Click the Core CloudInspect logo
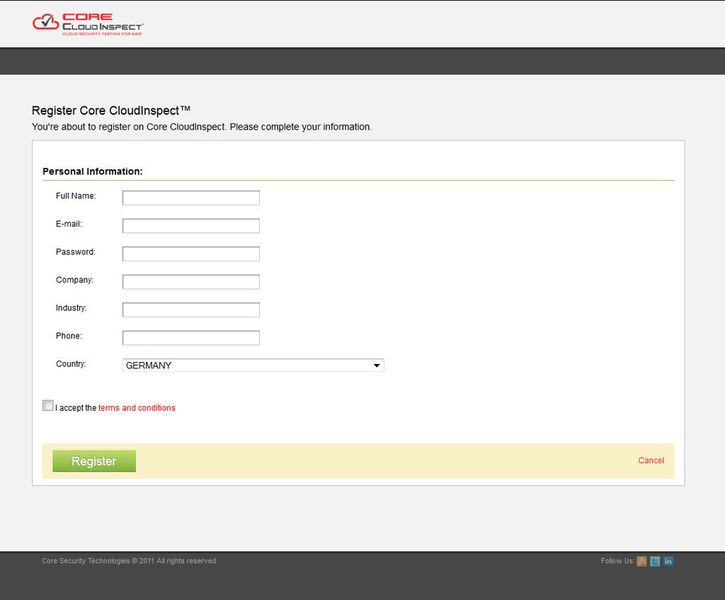725x600 pixels. [x=88, y=24]
